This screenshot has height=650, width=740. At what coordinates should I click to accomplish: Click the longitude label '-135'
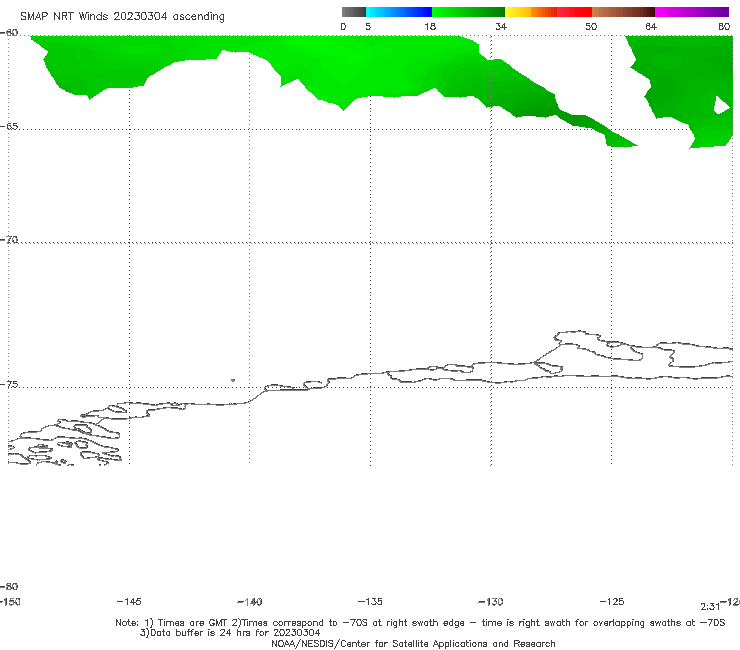tap(370, 601)
